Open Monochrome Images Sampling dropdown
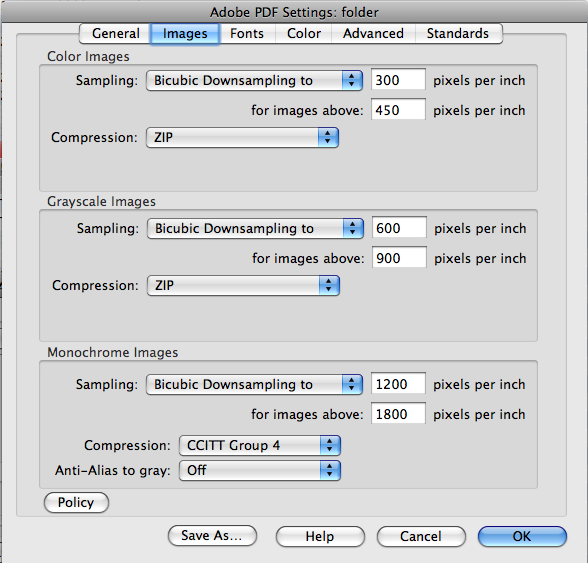 pos(254,384)
